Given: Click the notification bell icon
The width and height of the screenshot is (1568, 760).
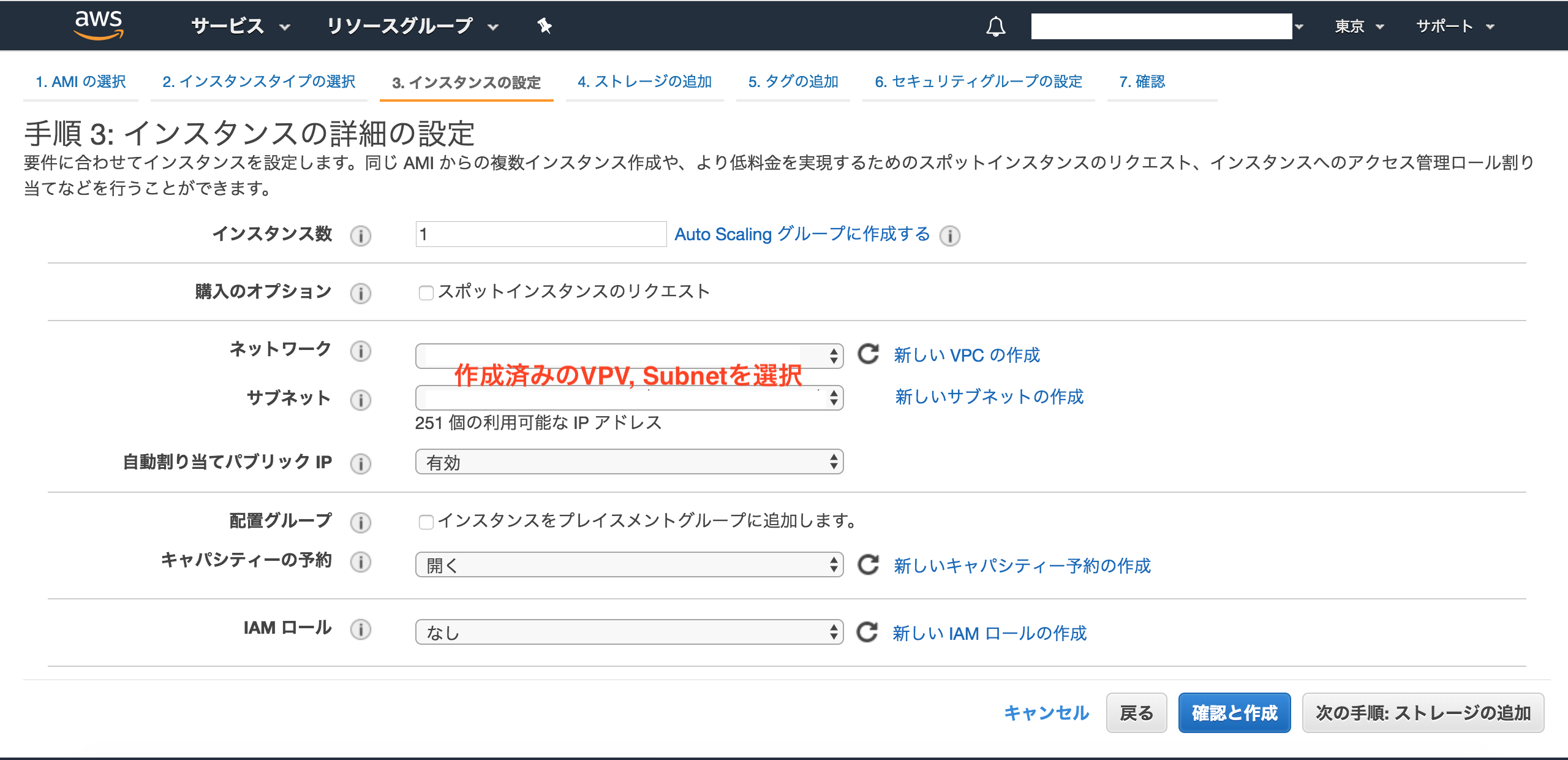Looking at the screenshot, I should click(x=995, y=26).
